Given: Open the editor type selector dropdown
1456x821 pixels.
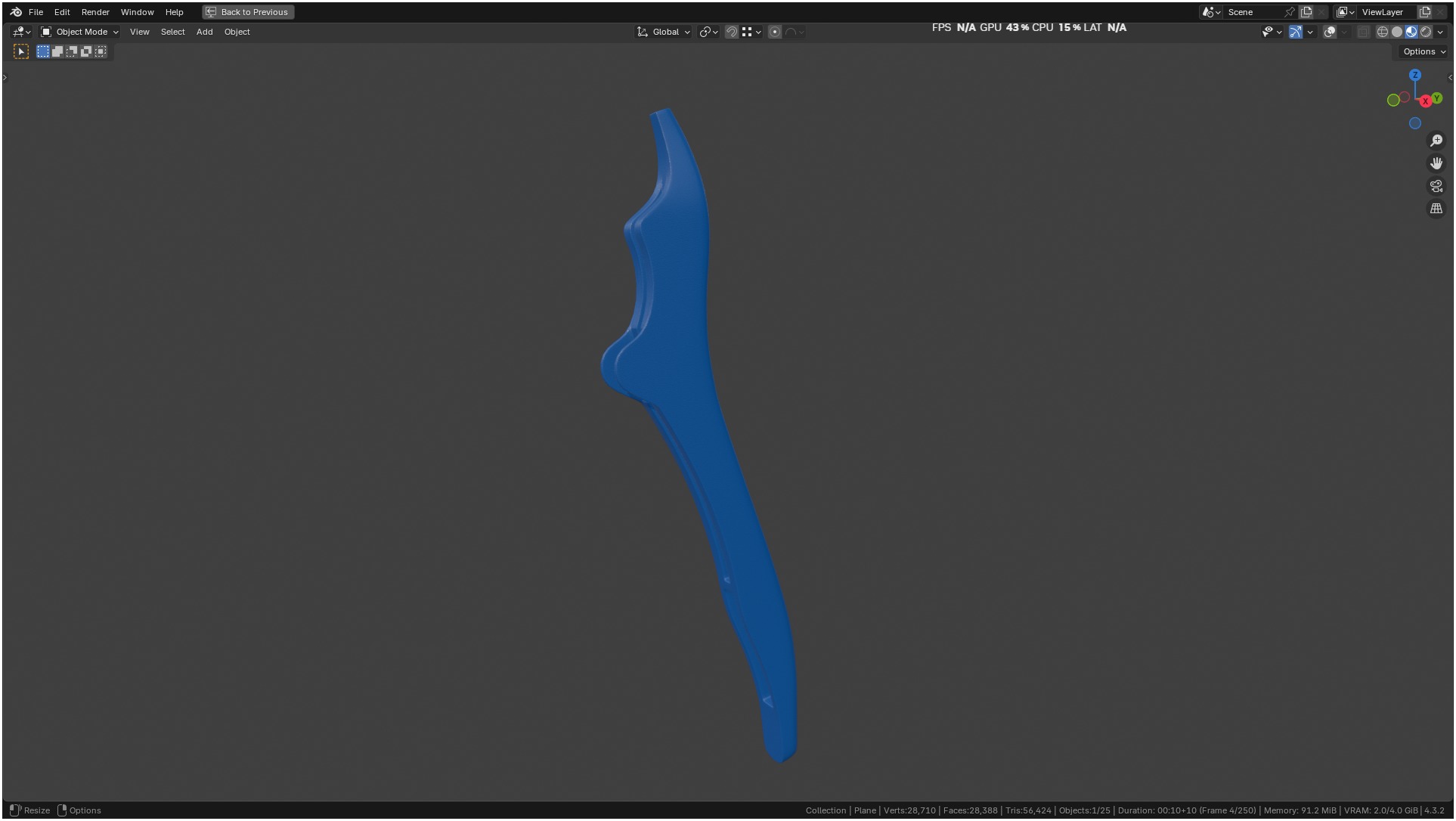Looking at the screenshot, I should point(21,32).
